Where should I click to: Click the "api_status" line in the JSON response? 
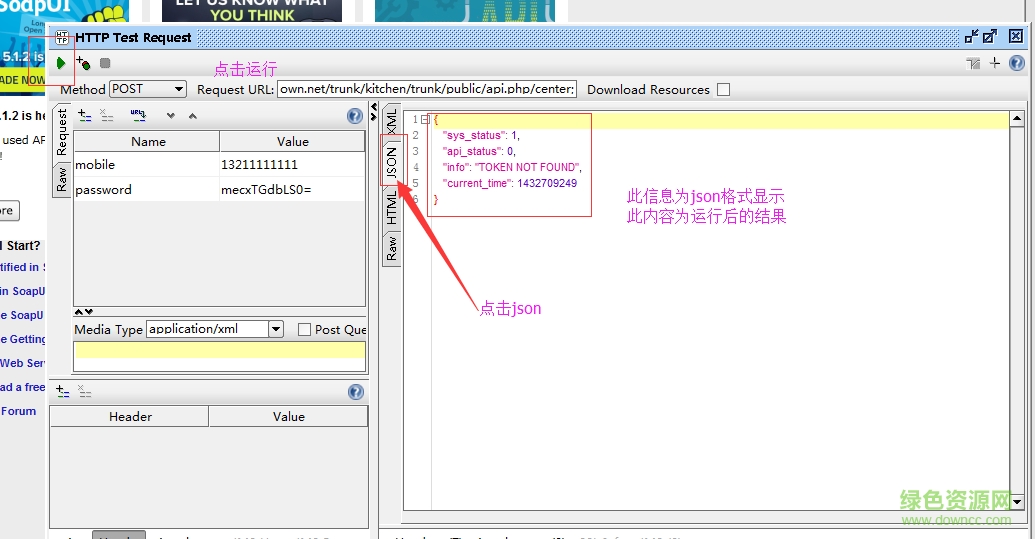click(479, 151)
